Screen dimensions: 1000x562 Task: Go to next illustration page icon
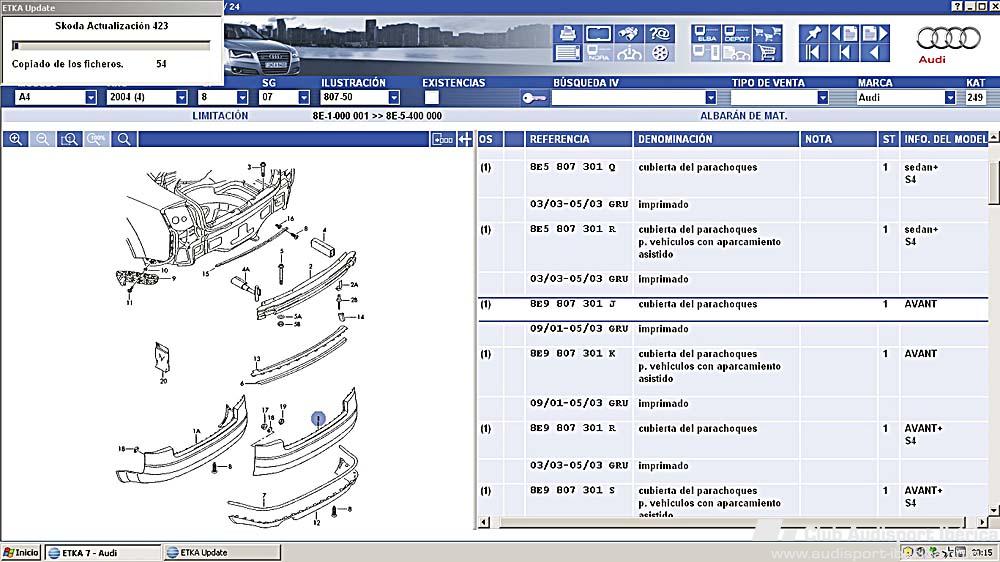(x=874, y=33)
